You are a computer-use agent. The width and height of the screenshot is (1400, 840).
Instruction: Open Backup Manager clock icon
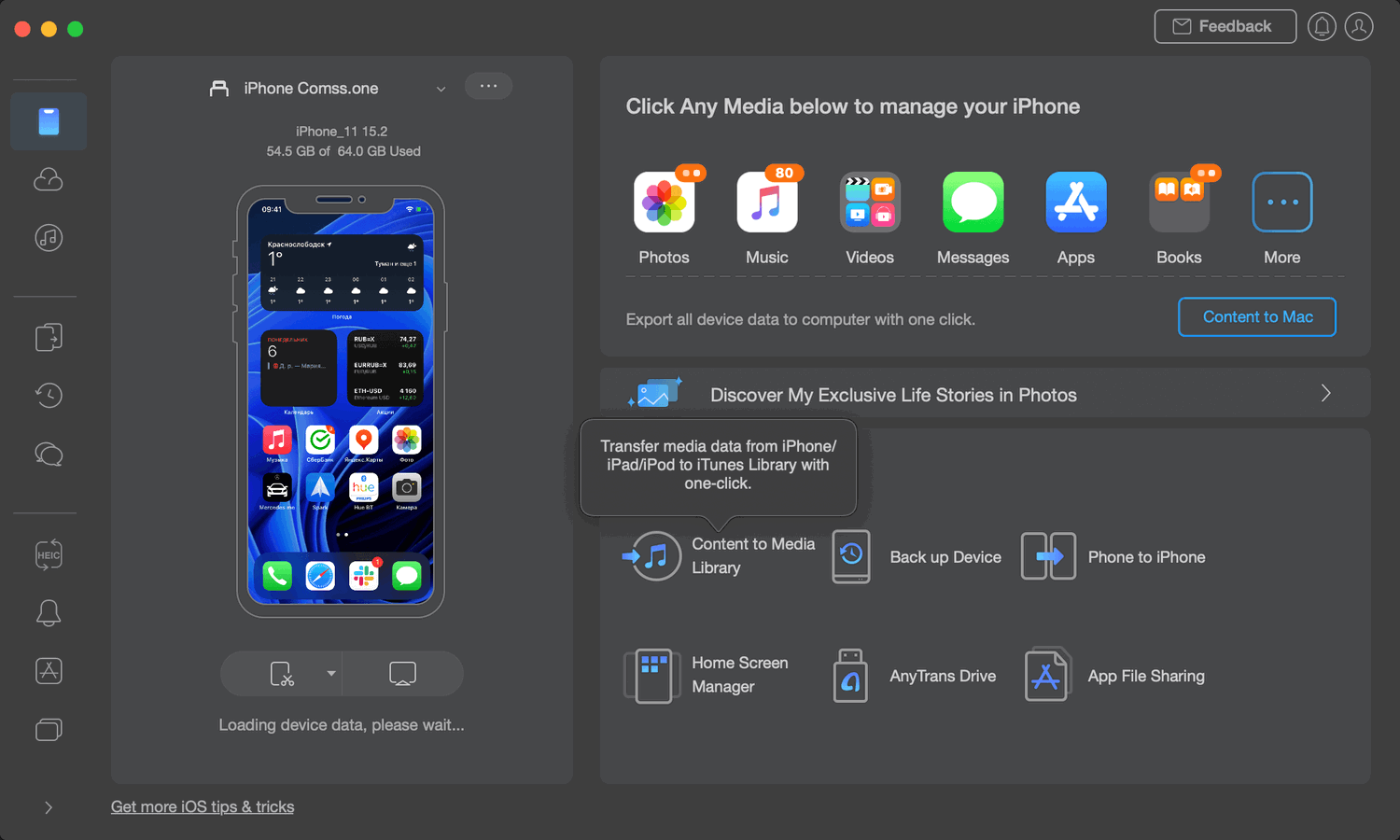49,396
